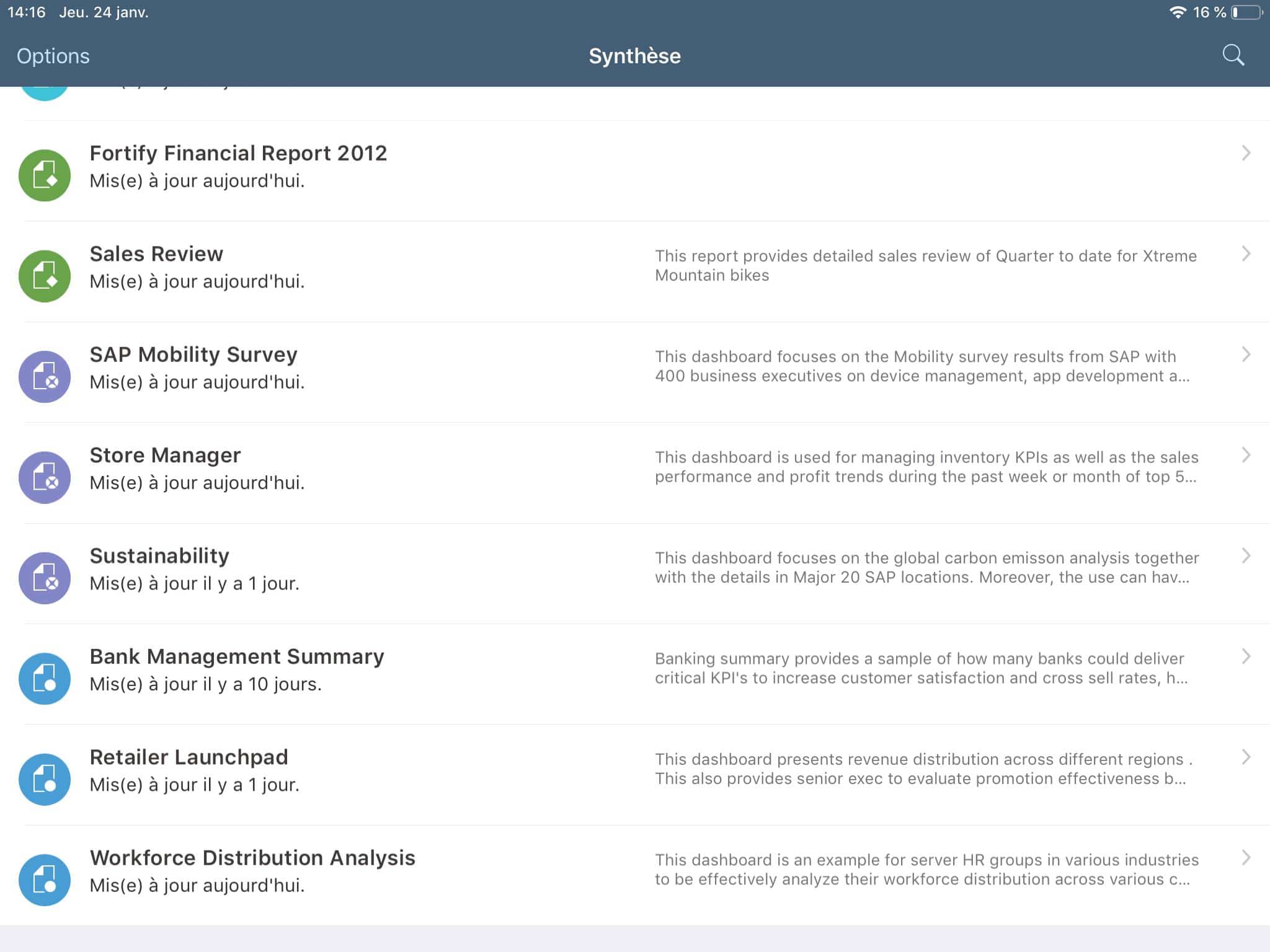1270x952 pixels.
Task: Open the green Fortify Financial Report 2012 icon
Action: click(x=45, y=175)
